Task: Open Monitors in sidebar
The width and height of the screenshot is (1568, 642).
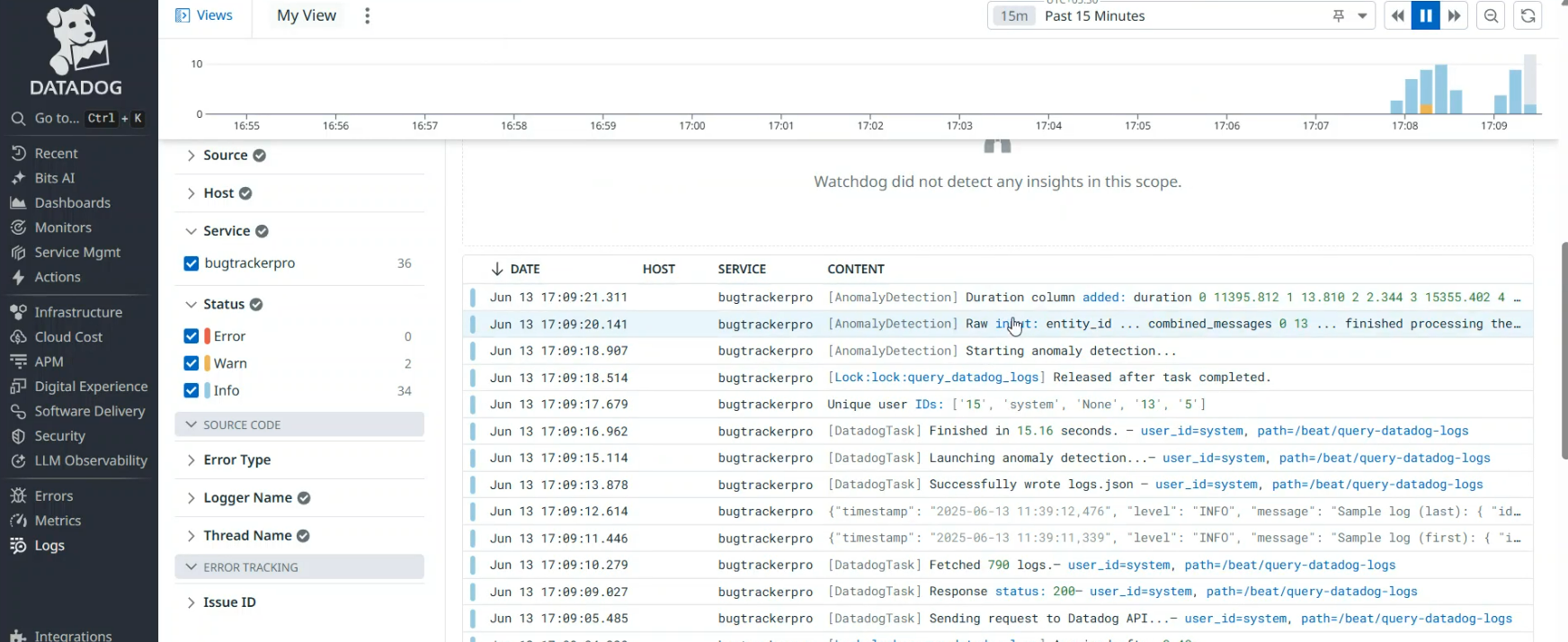Action: tap(63, 227)
